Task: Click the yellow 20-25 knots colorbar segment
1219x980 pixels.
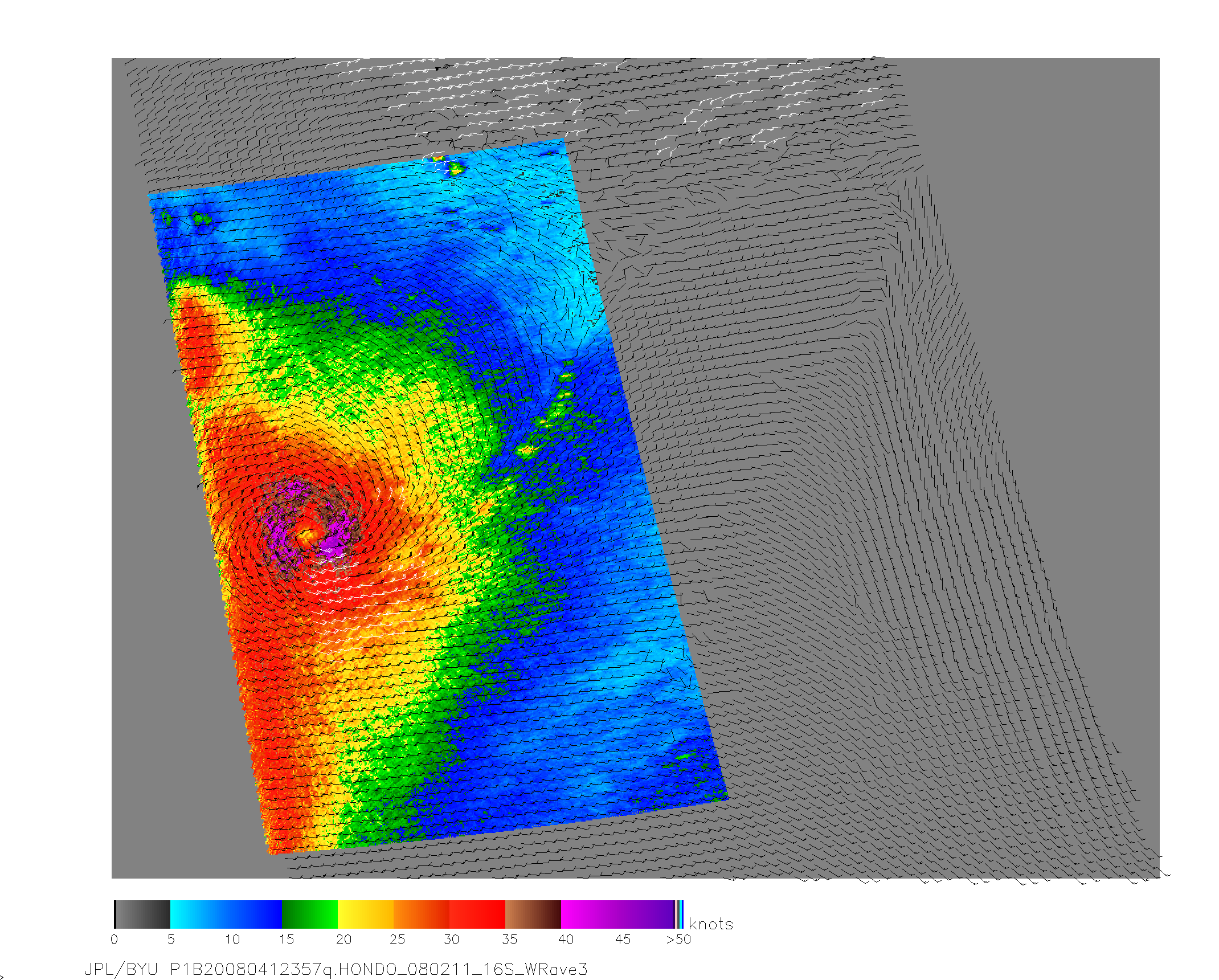Action: click(x=366, y=914)
